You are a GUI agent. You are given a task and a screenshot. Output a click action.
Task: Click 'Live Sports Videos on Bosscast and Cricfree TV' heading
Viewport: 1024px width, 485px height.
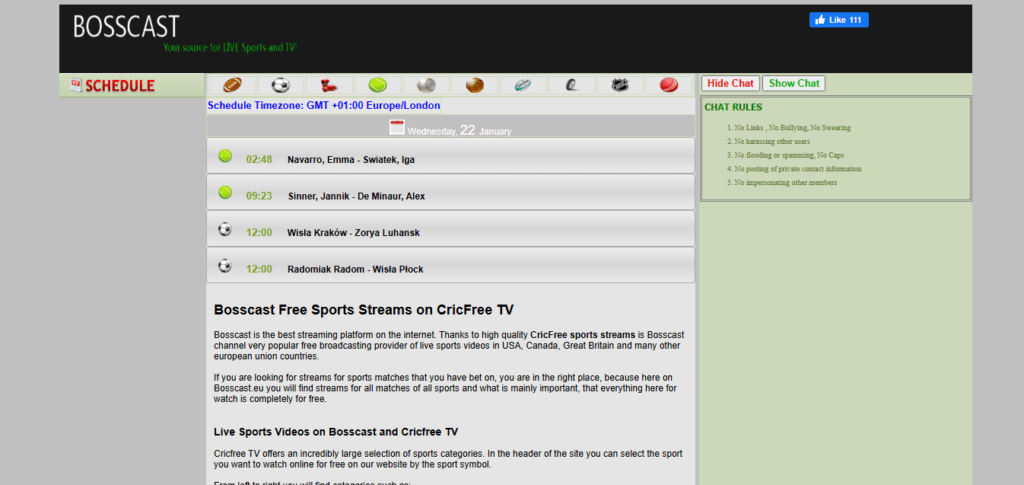point(336,432)
